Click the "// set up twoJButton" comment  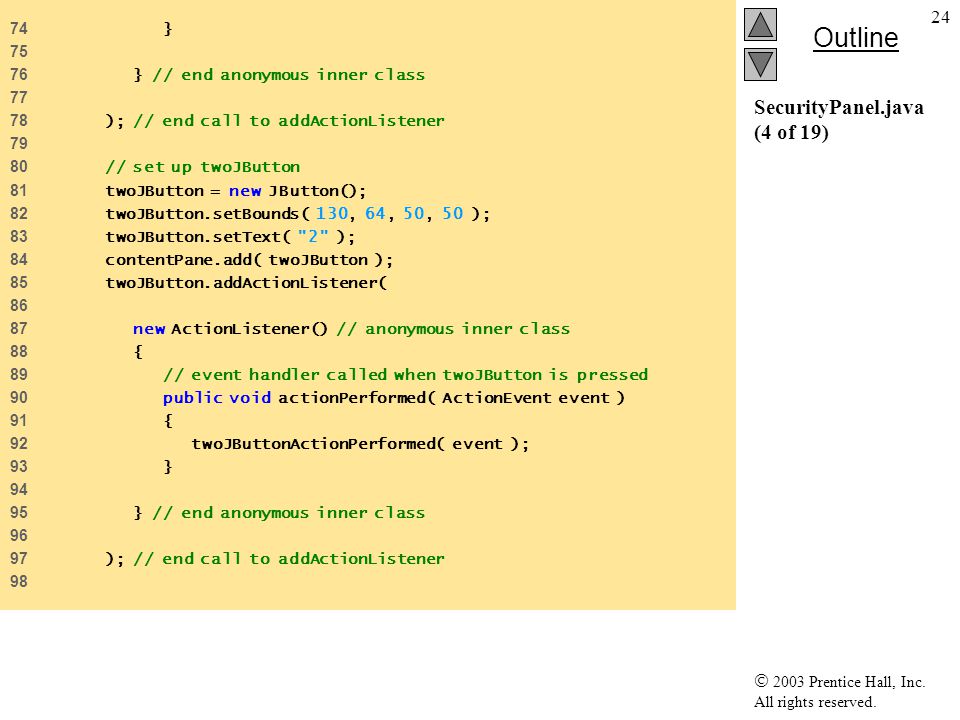203,167
